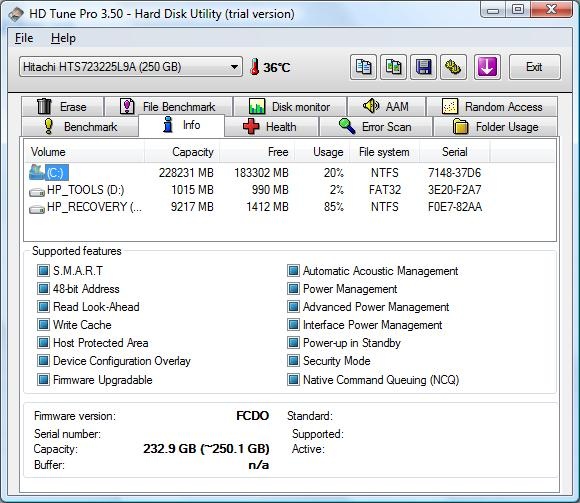Toggle the 48-bit Address checkbox
Viewport: 580px width, 503px height.
click(43, 288)
